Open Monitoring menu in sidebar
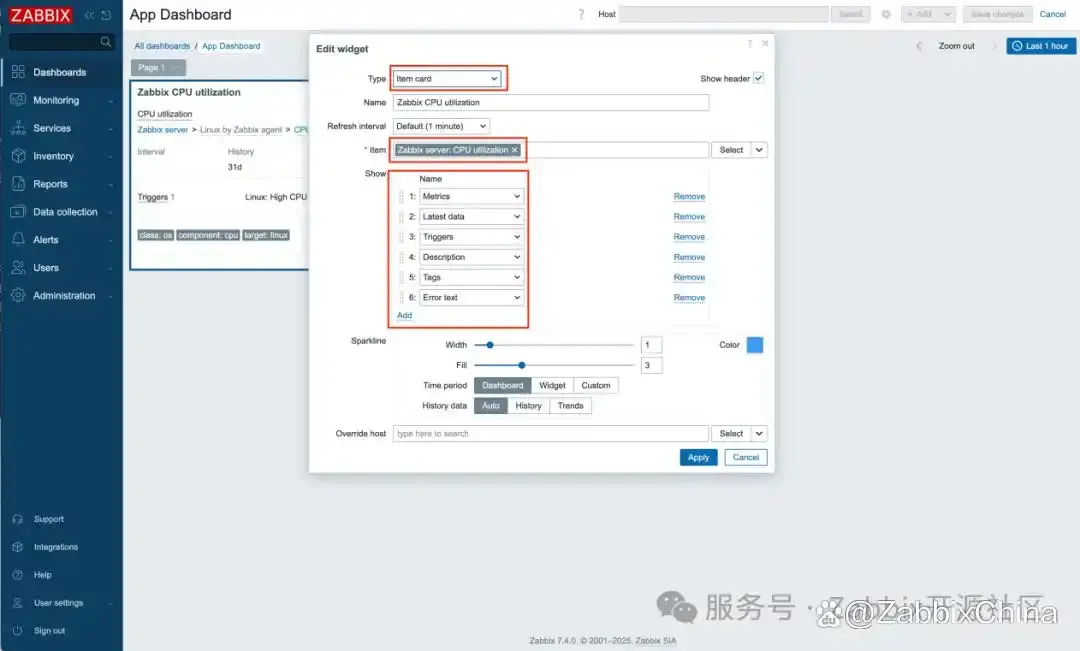The width and height of the screenshot is (1080, 651). coord(61,100)
